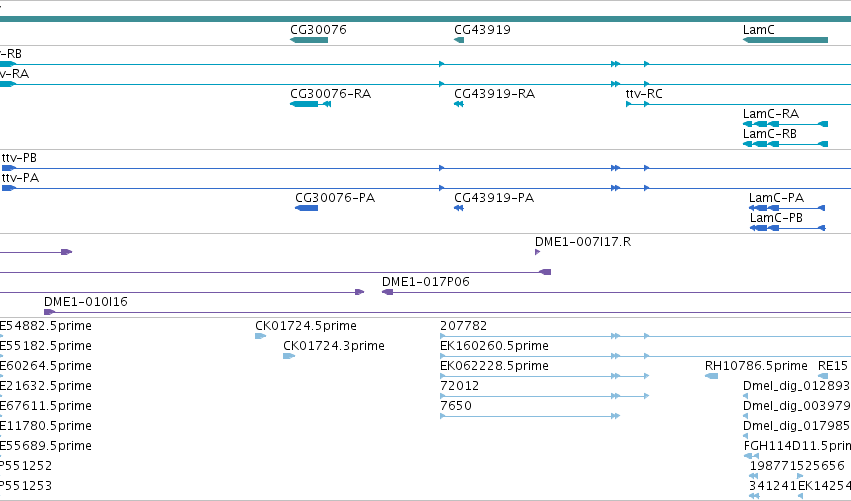
Task: Click the 72012 alignment label
Action: click(x=460, y=386)
